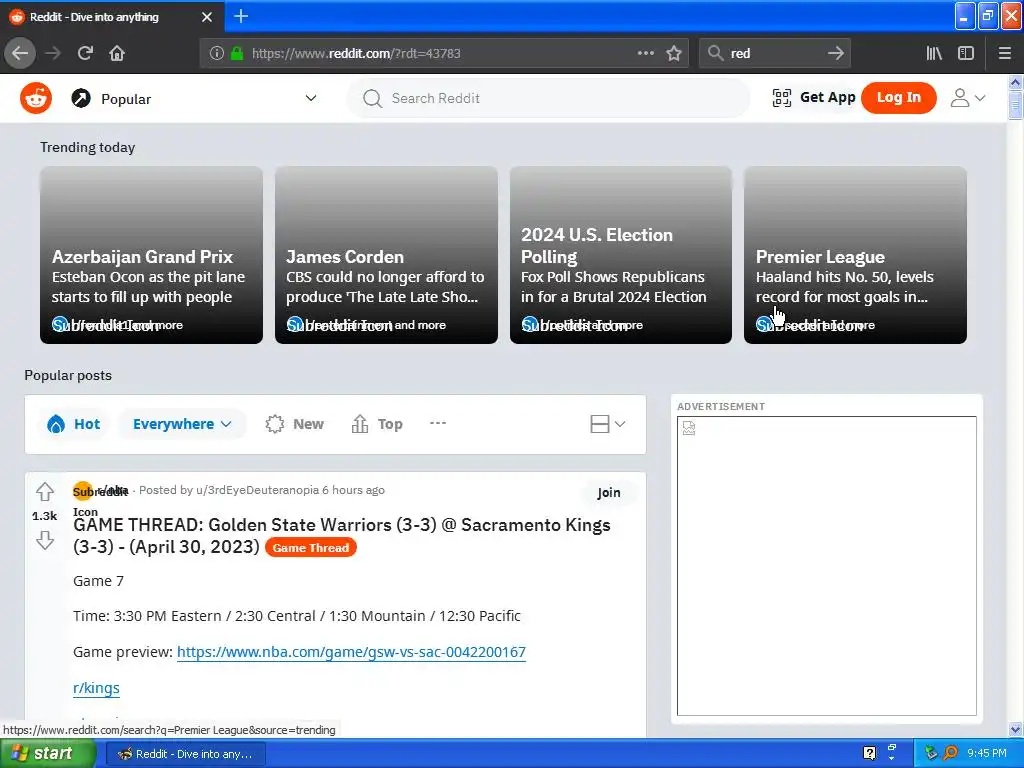
Task: Open the Windows start menu
Action: point(47,753)
